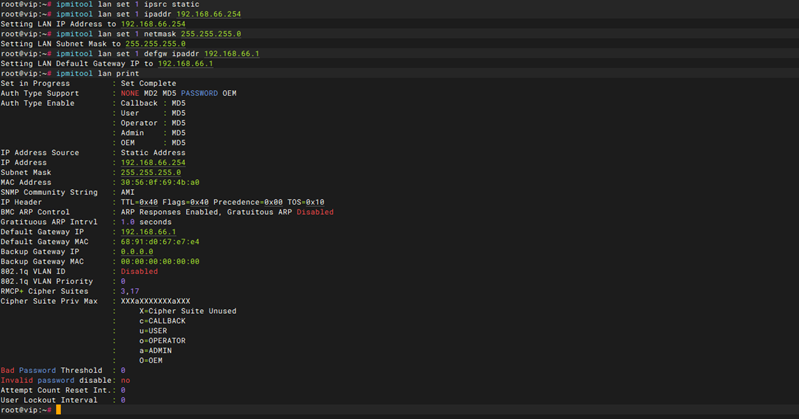799x419 pixels.
Task: Click the 'a=ADMIN' legend line
Action: (x=155, y=351)
